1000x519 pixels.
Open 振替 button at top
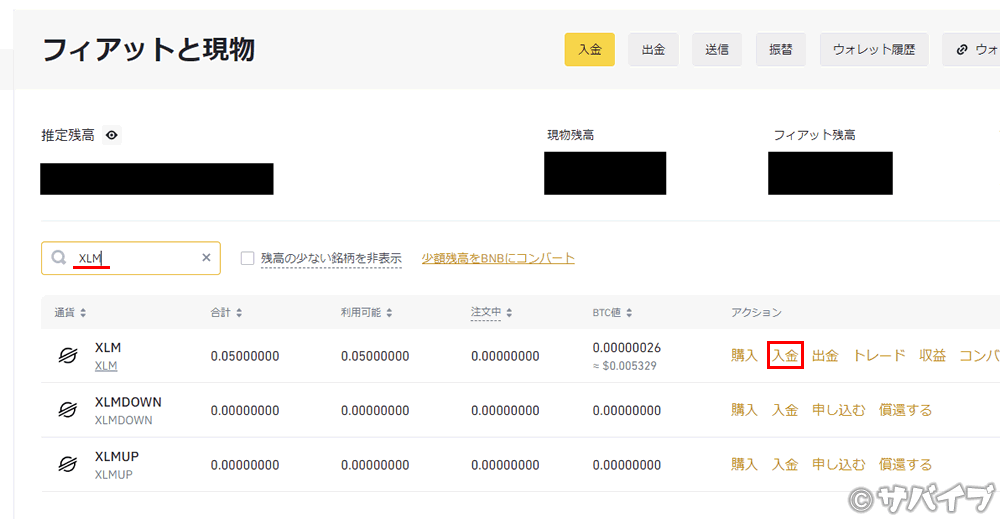[x=781, y=50]
